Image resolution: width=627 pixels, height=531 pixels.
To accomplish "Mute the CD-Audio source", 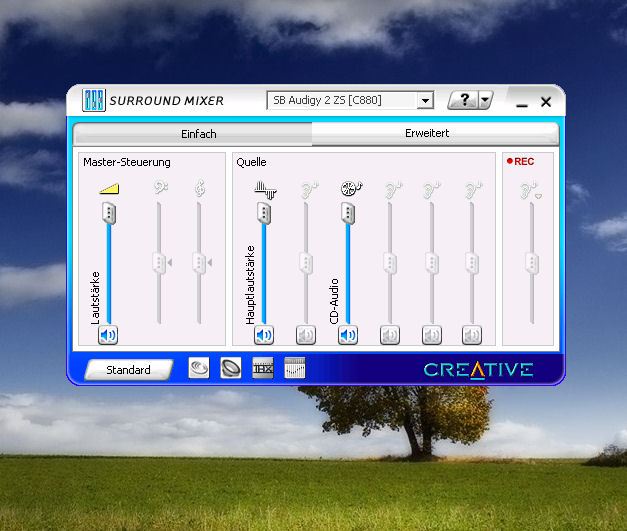I will click(348, 335).
